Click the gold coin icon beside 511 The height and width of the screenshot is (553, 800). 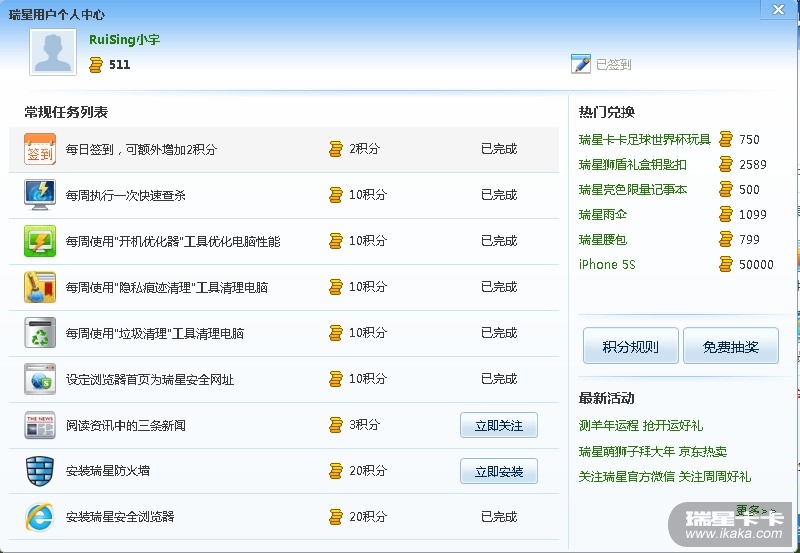tap(95, 65)
